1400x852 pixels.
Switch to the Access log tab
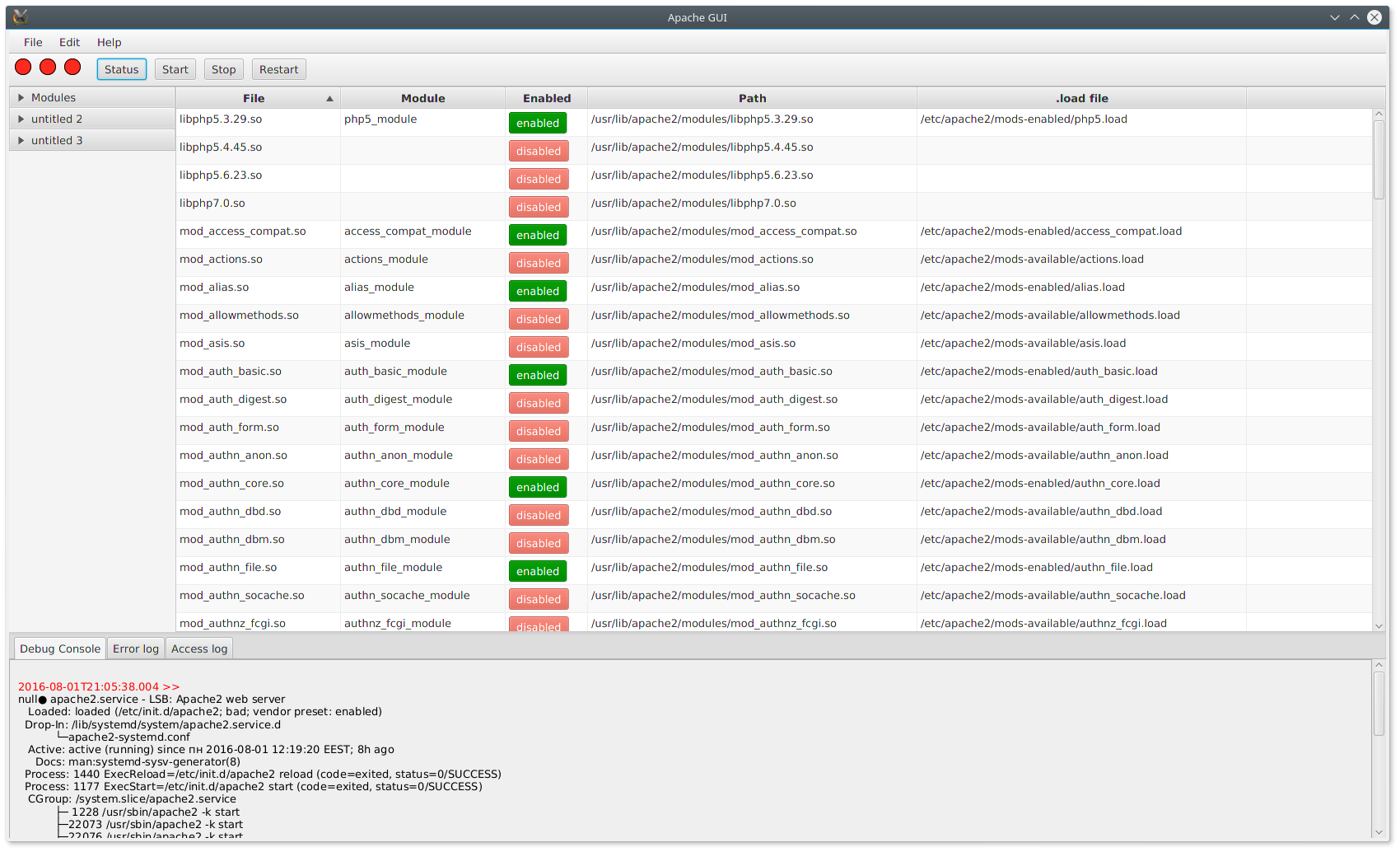tap(199, 648)
